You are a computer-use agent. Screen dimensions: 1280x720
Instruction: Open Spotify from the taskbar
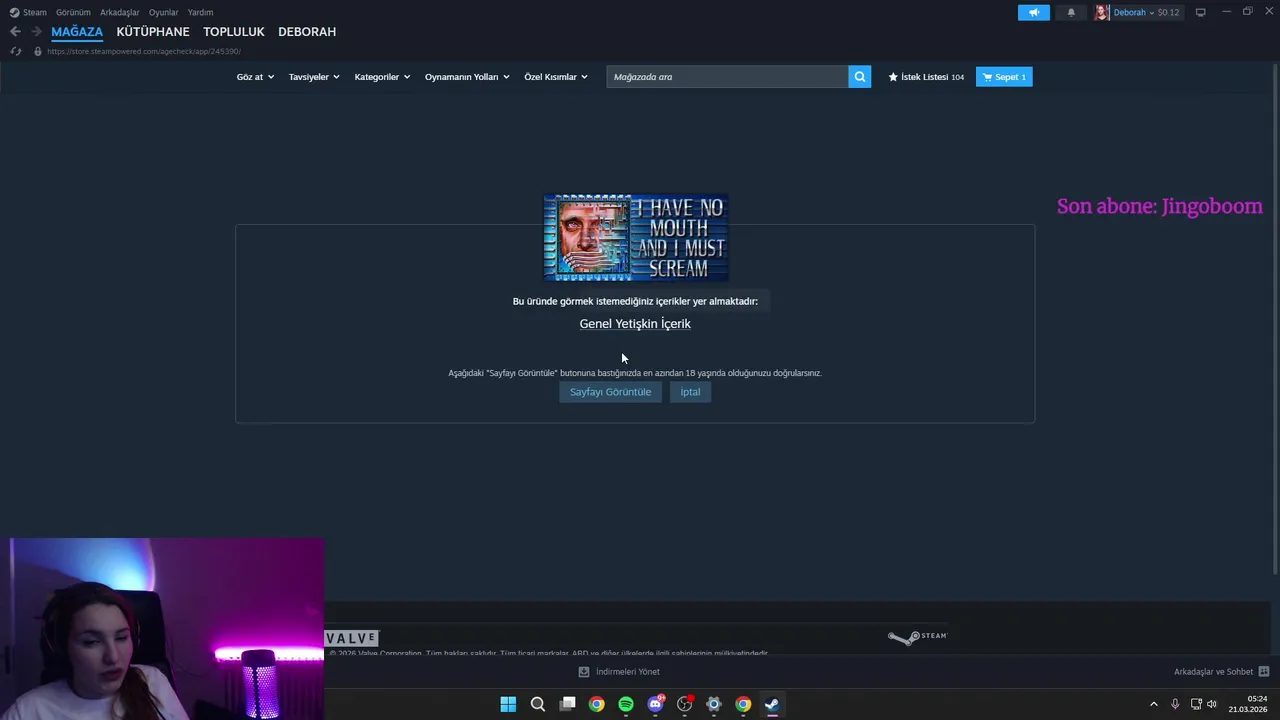626,704
